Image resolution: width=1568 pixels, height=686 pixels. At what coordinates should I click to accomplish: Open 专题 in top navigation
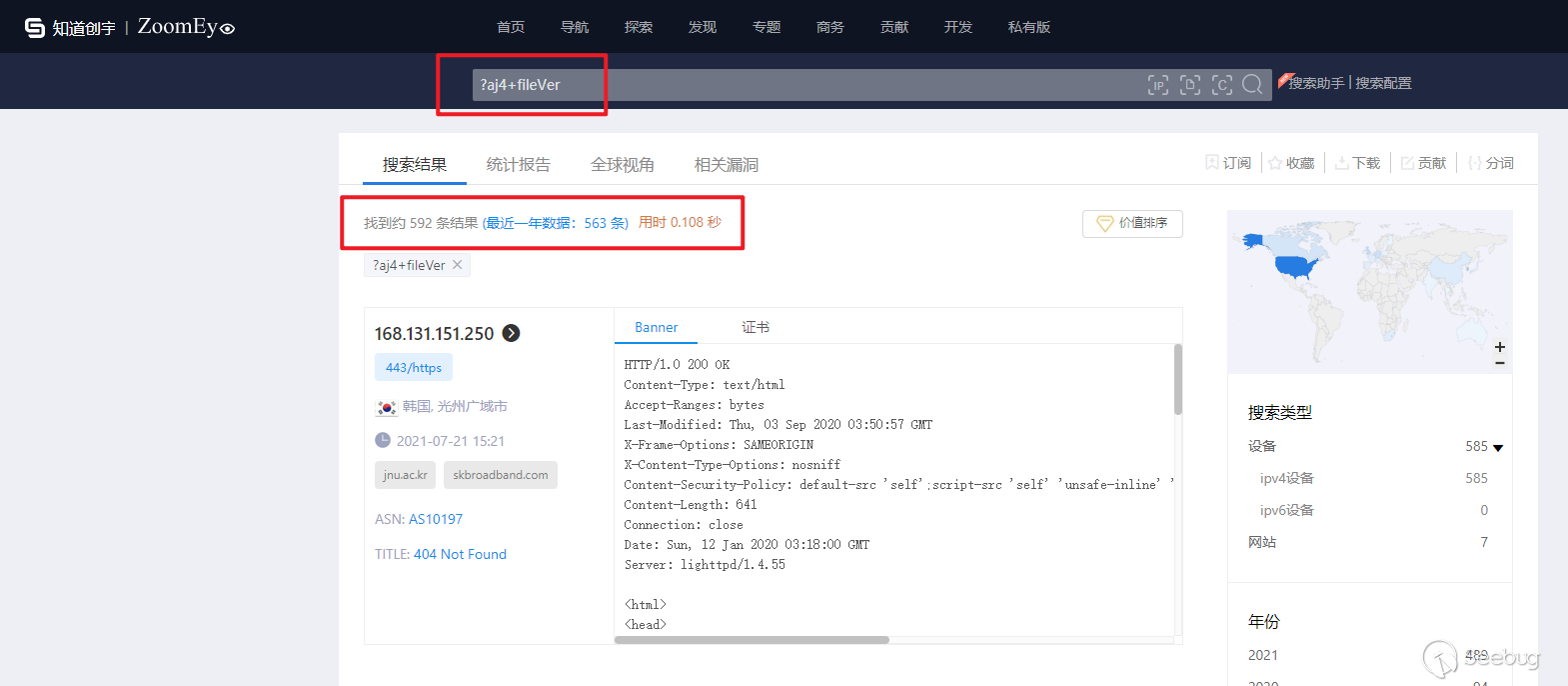[767, 27]
